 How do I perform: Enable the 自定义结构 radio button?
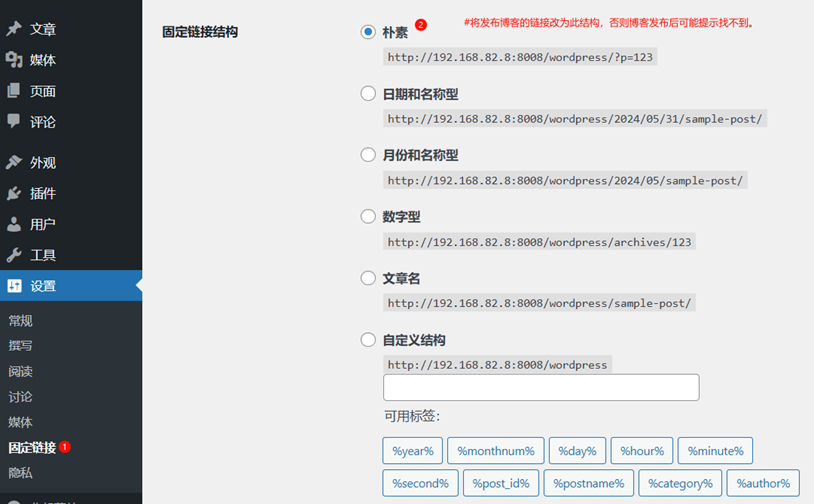368,340
